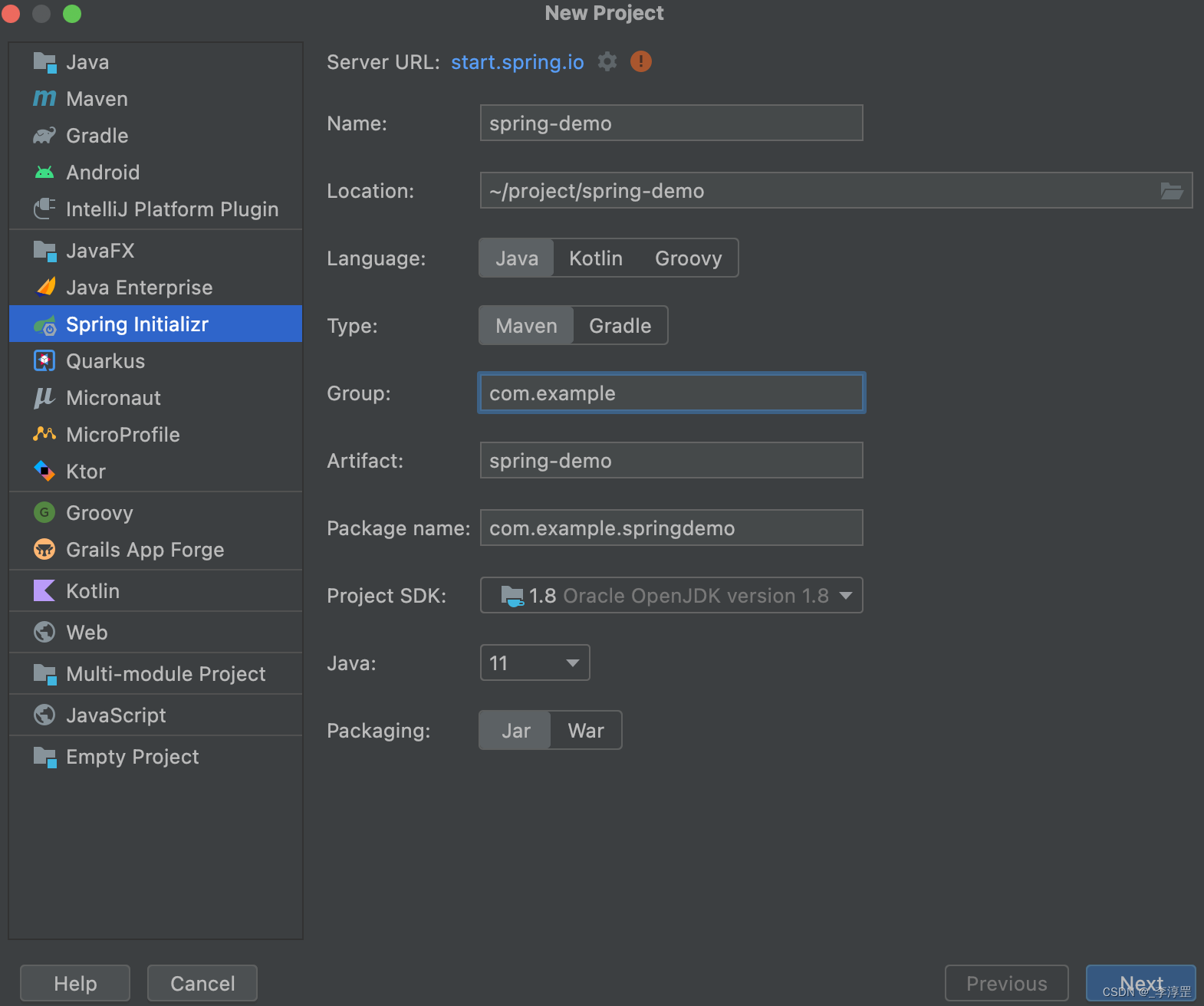This screenshot has height=1006, width=1204.
Task: Select Ktor in the project list
Action: 156,472
